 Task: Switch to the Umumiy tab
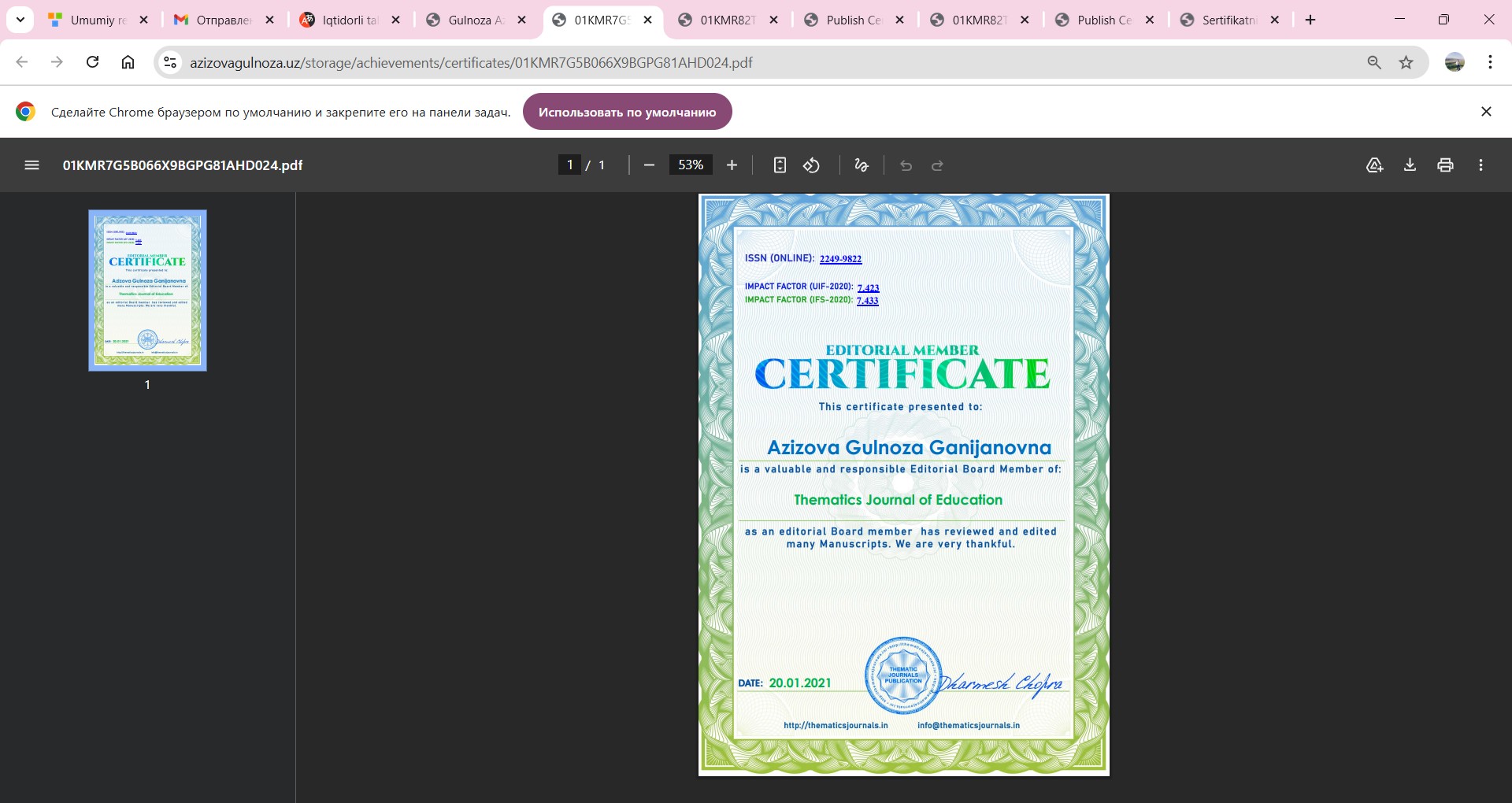(98, 20)
